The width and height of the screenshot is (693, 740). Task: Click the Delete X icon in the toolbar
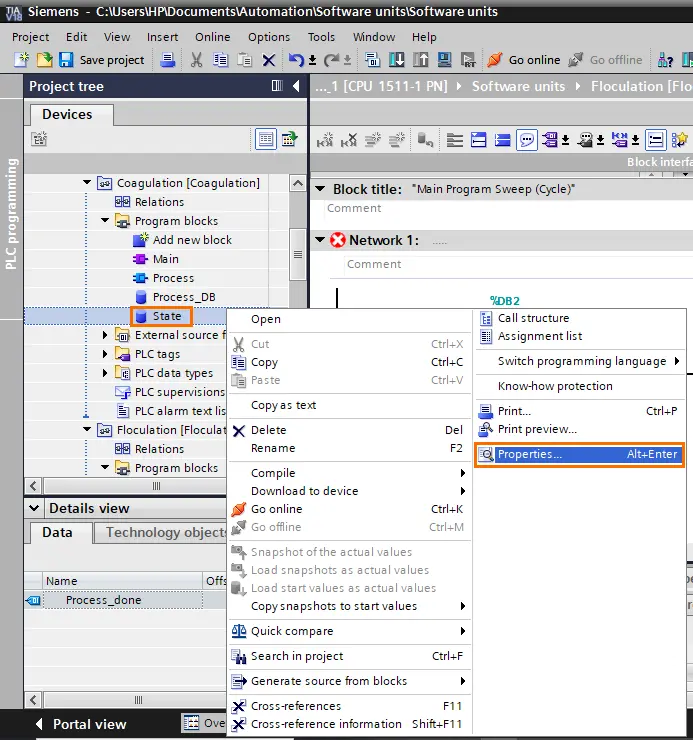pyautogui.click(x=269, y=60)
